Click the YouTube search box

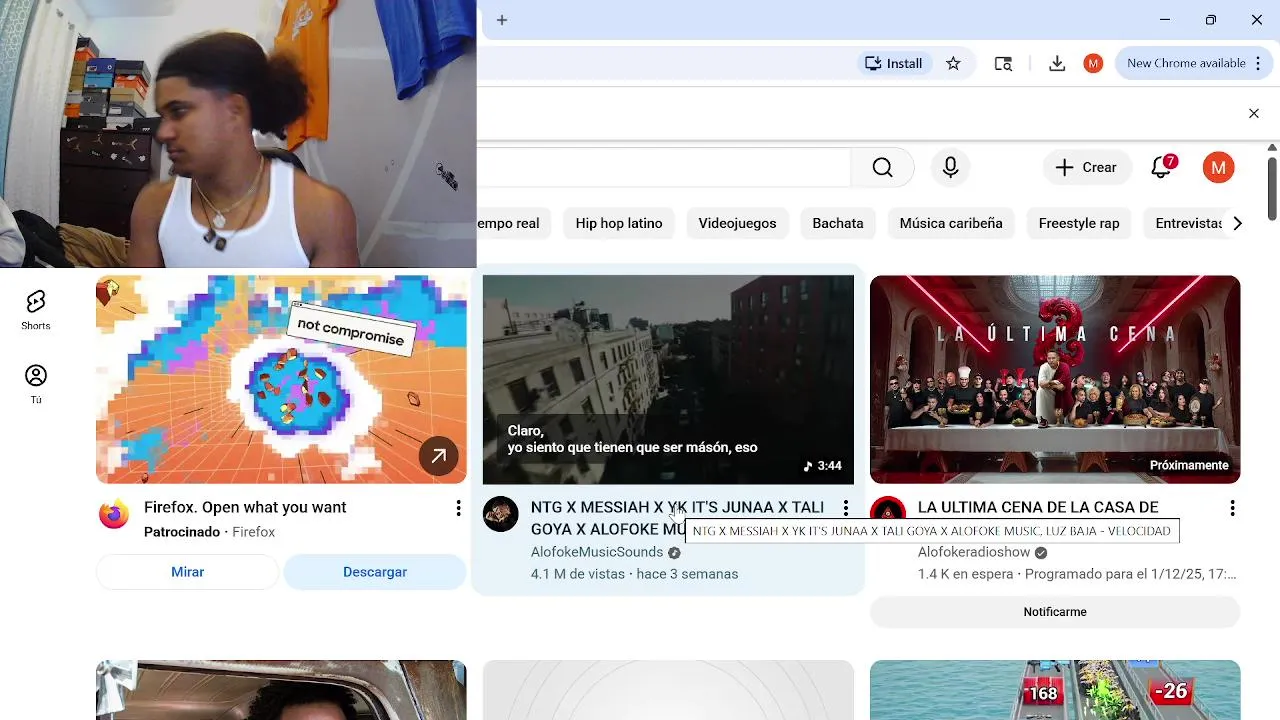(x=663, y=167)
